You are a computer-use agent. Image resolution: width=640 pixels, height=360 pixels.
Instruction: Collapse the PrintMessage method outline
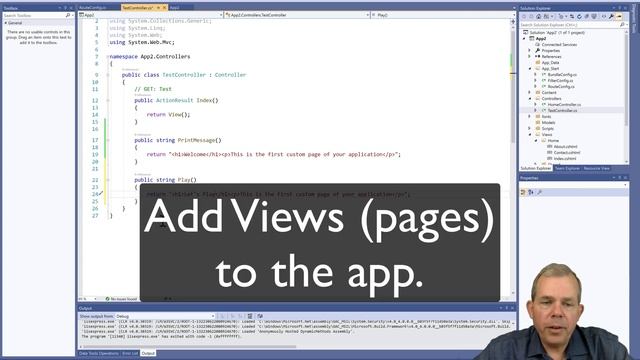108,140
